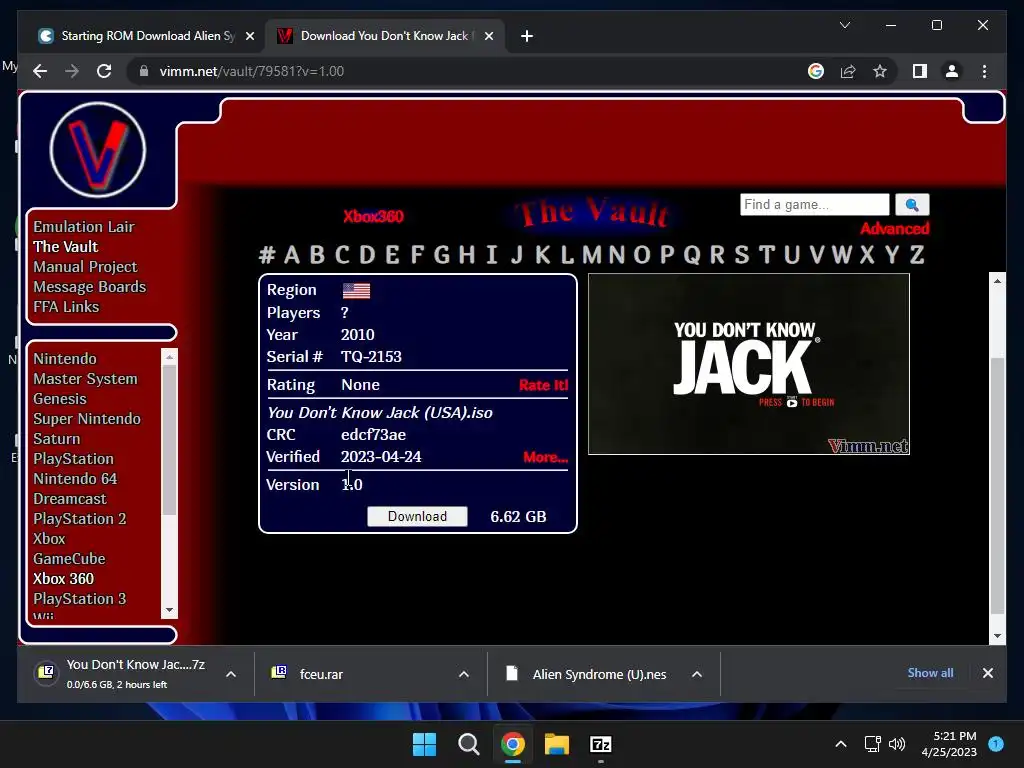
Task: Close the Starting ROM Download tab
Action: 249,36
